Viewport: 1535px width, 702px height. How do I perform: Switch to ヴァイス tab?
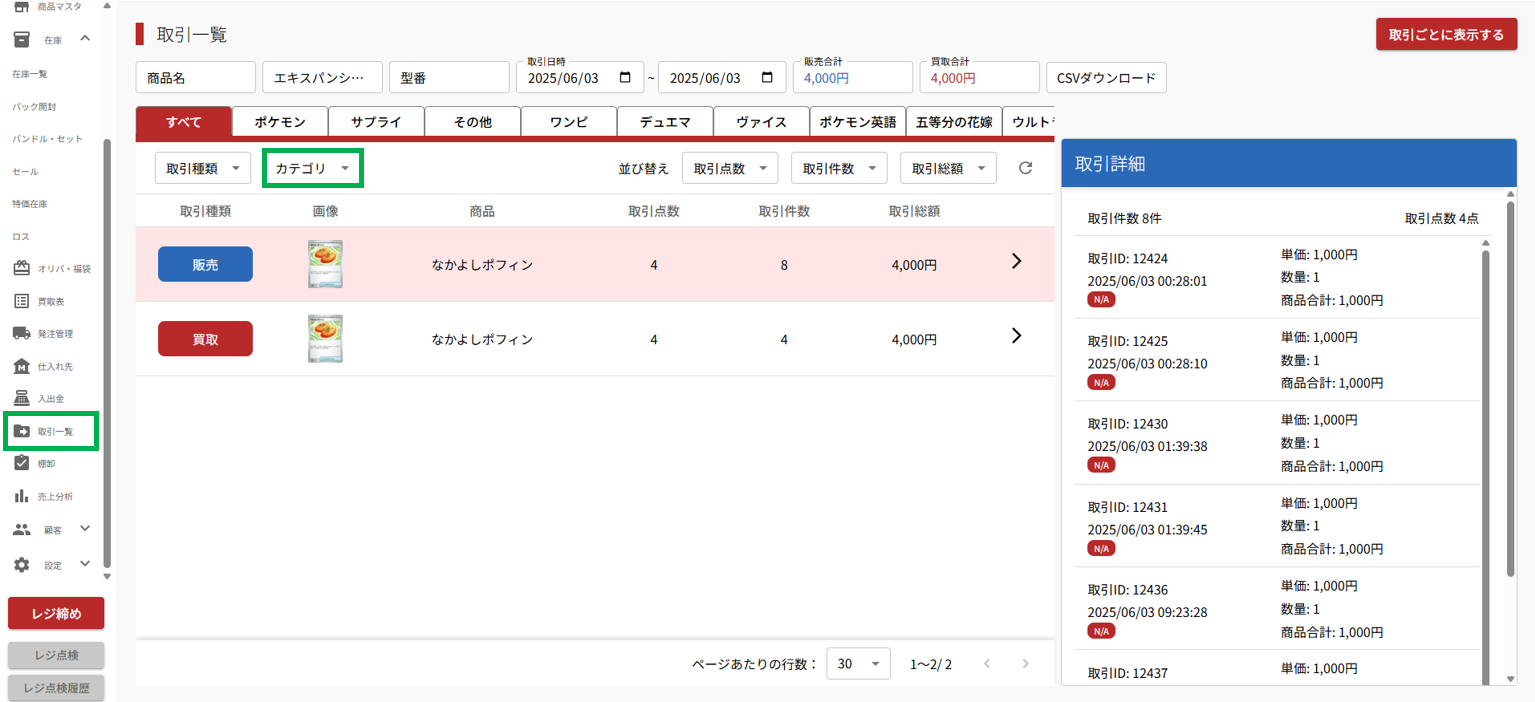[x=761, y=122]
